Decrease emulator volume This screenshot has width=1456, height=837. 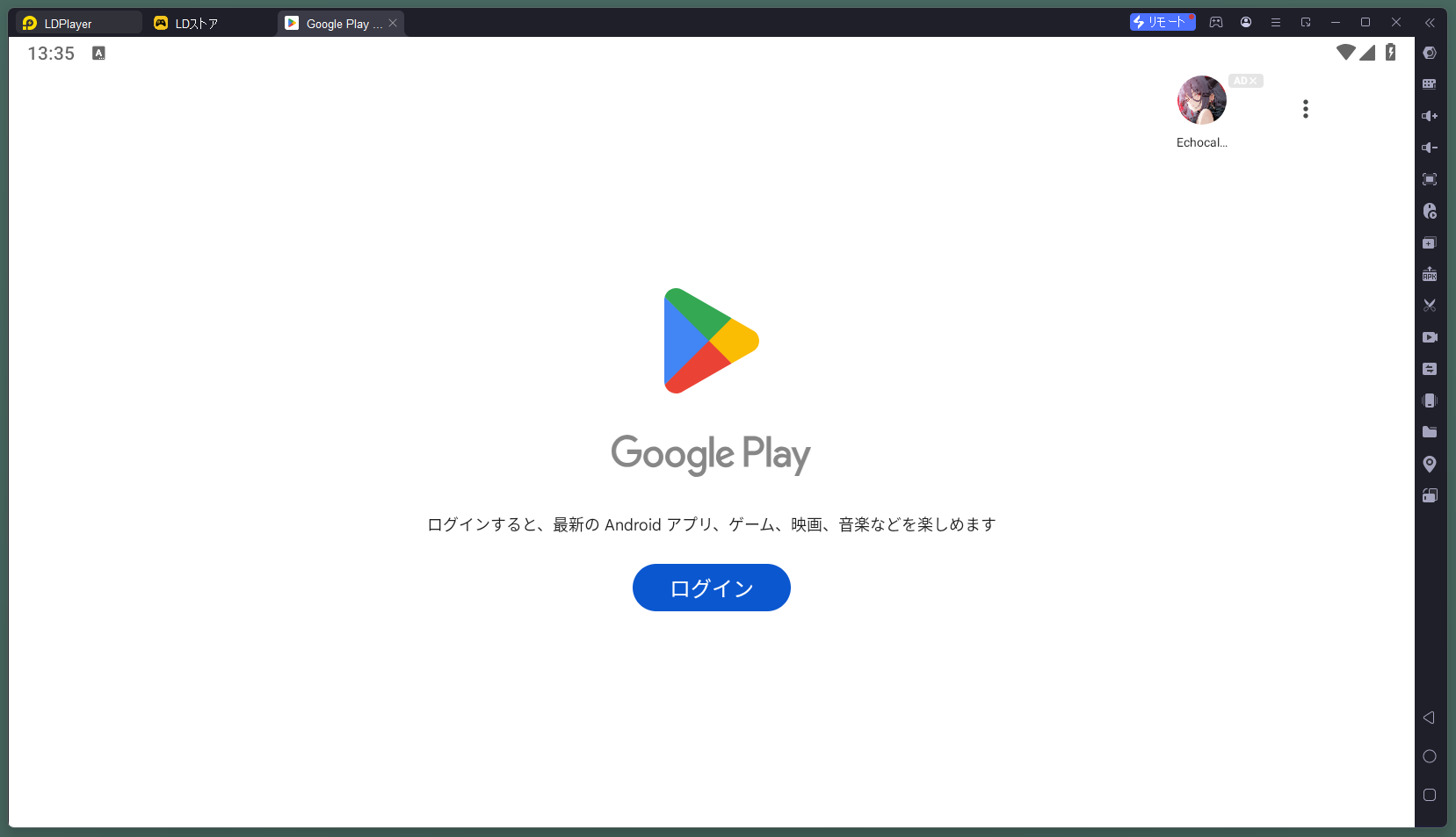click(1431, 147)
